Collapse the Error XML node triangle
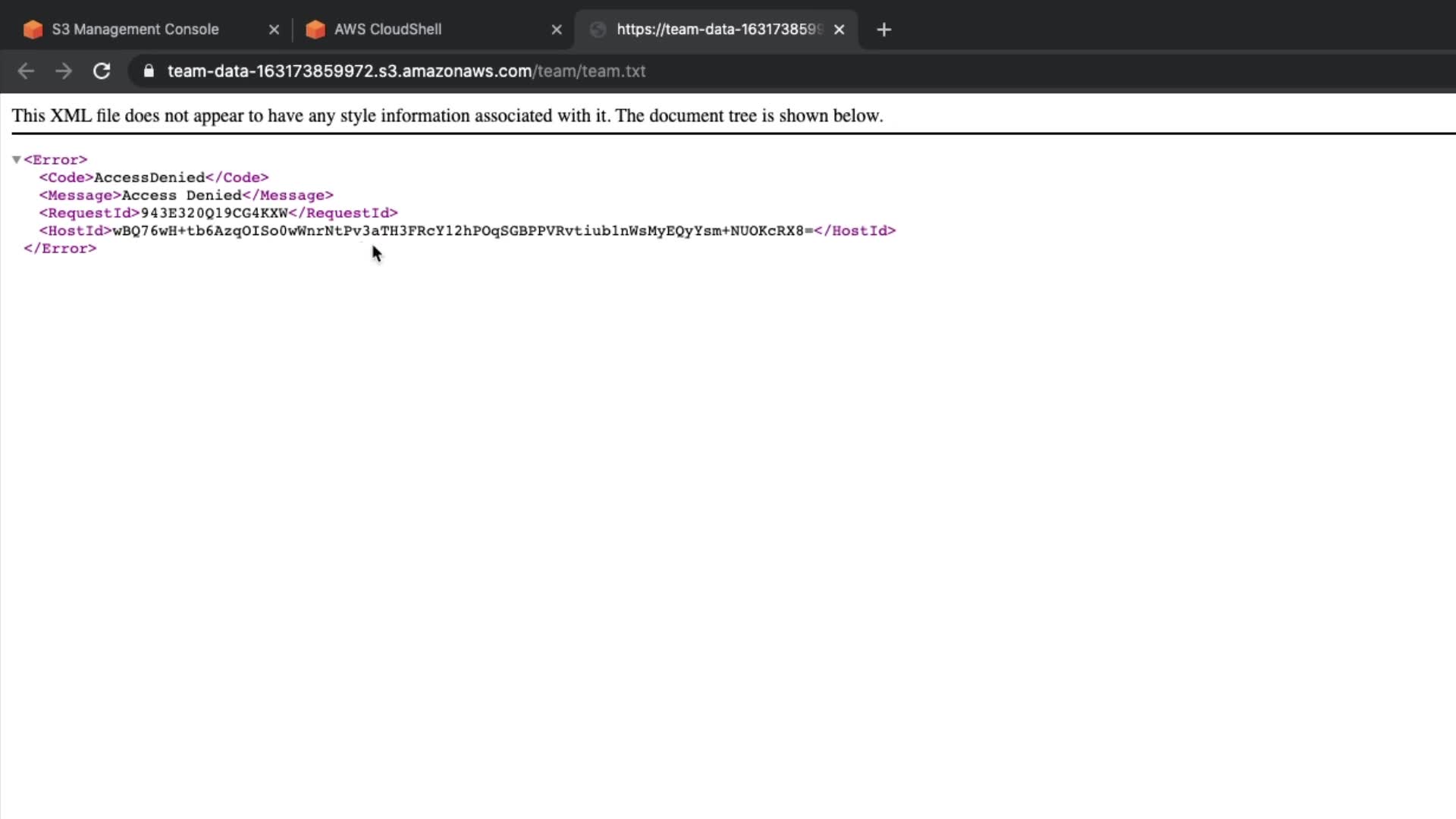Image resolution: width=1456 pixels, height=819 pixels. [16, 160]
